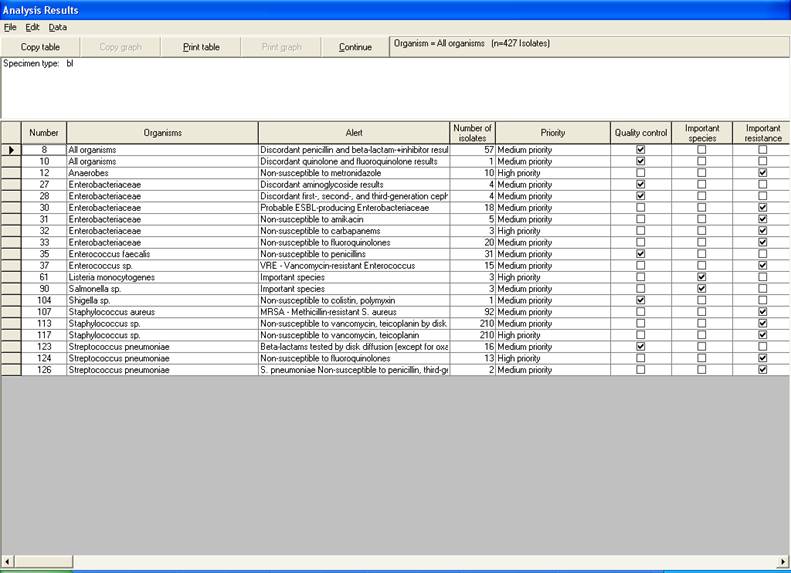Toggle Quality control checkbox for row 10
Screen dimensions: 791x573
(641, 161)
